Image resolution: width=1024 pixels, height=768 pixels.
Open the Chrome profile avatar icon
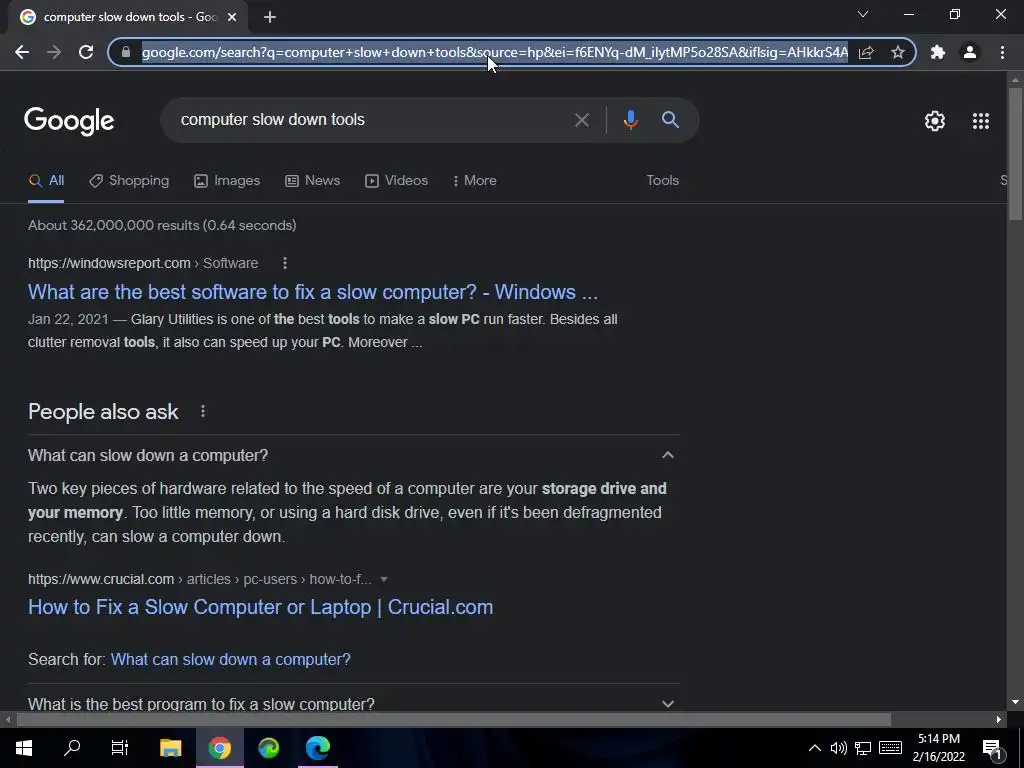click(x=970, y=52)
